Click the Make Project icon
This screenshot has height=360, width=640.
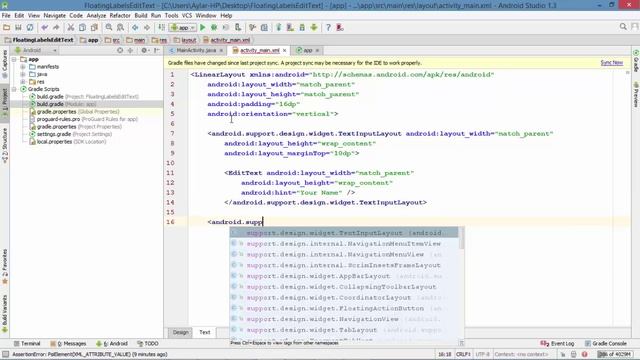pyautogui.click(x=162, y=27)
